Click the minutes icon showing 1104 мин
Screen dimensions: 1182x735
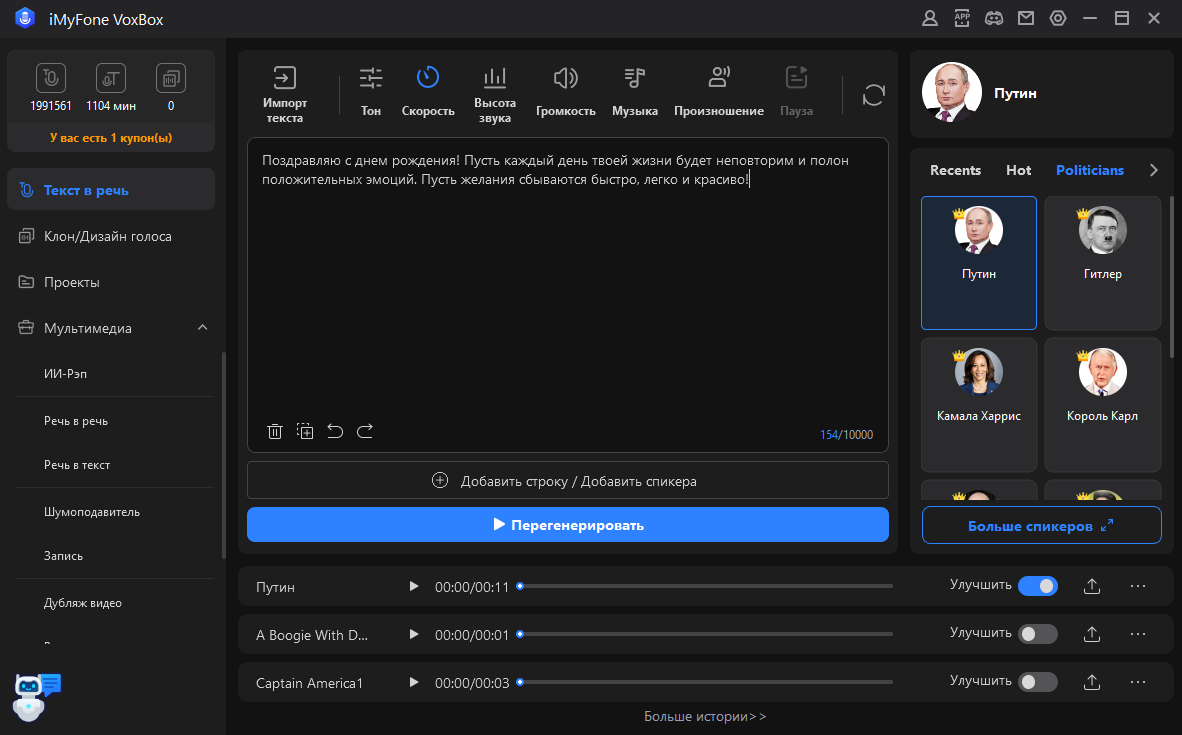[x=111, y=78]
